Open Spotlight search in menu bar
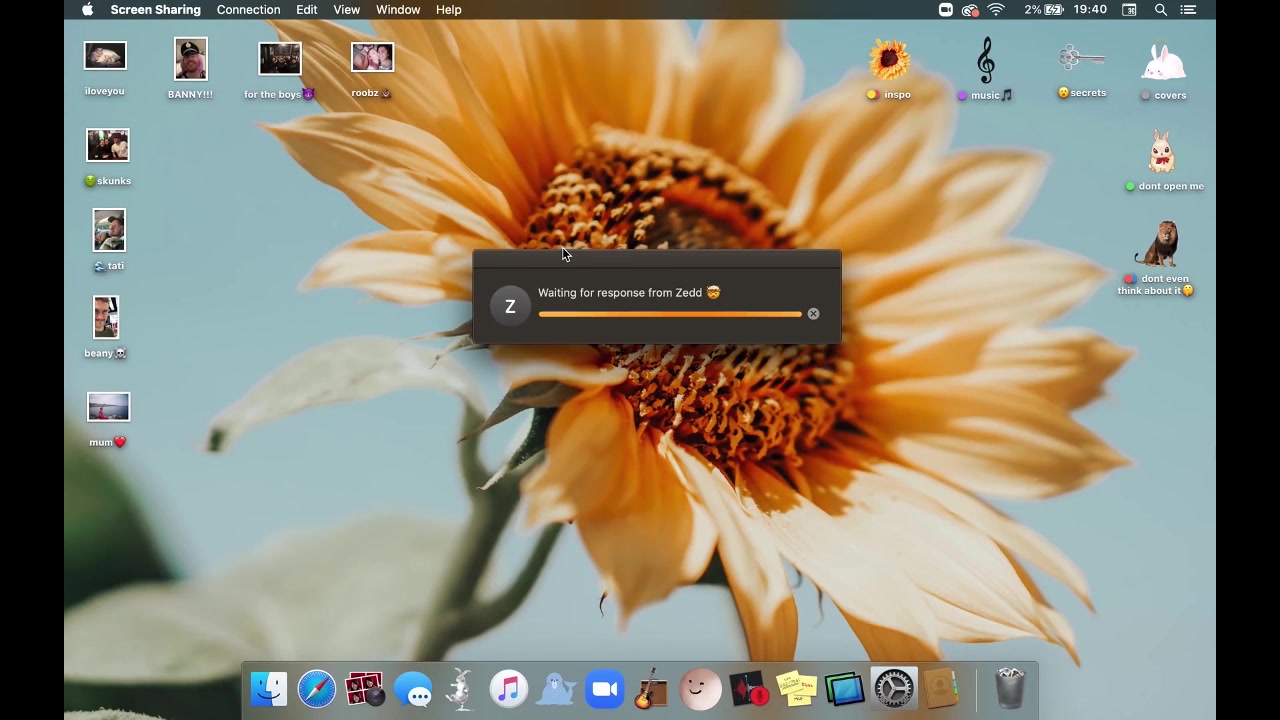This screenshot has width=1280, height=720. (x=1161, y=10)
